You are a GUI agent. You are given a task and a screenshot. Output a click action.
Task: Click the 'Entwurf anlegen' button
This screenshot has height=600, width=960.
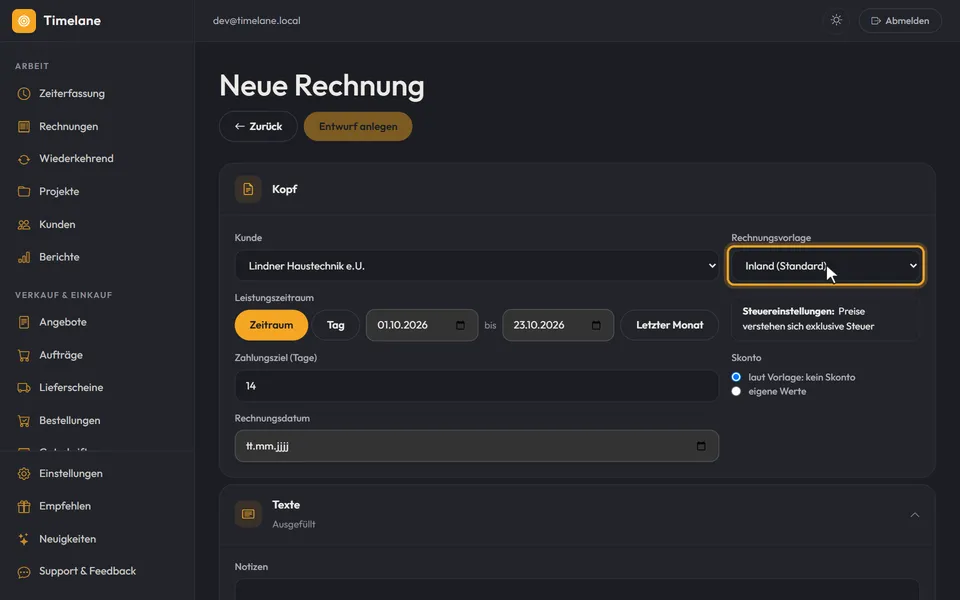point(358,127)
